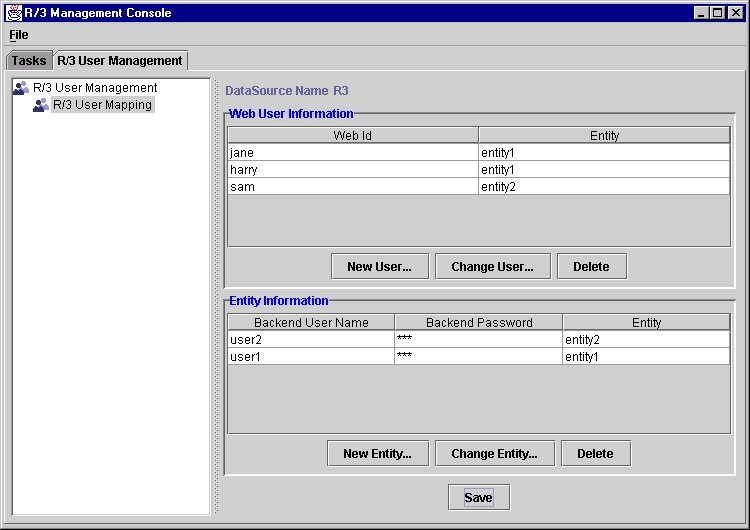Select the user1 backend user cell

pyautogui.click(x=311, y=356)
